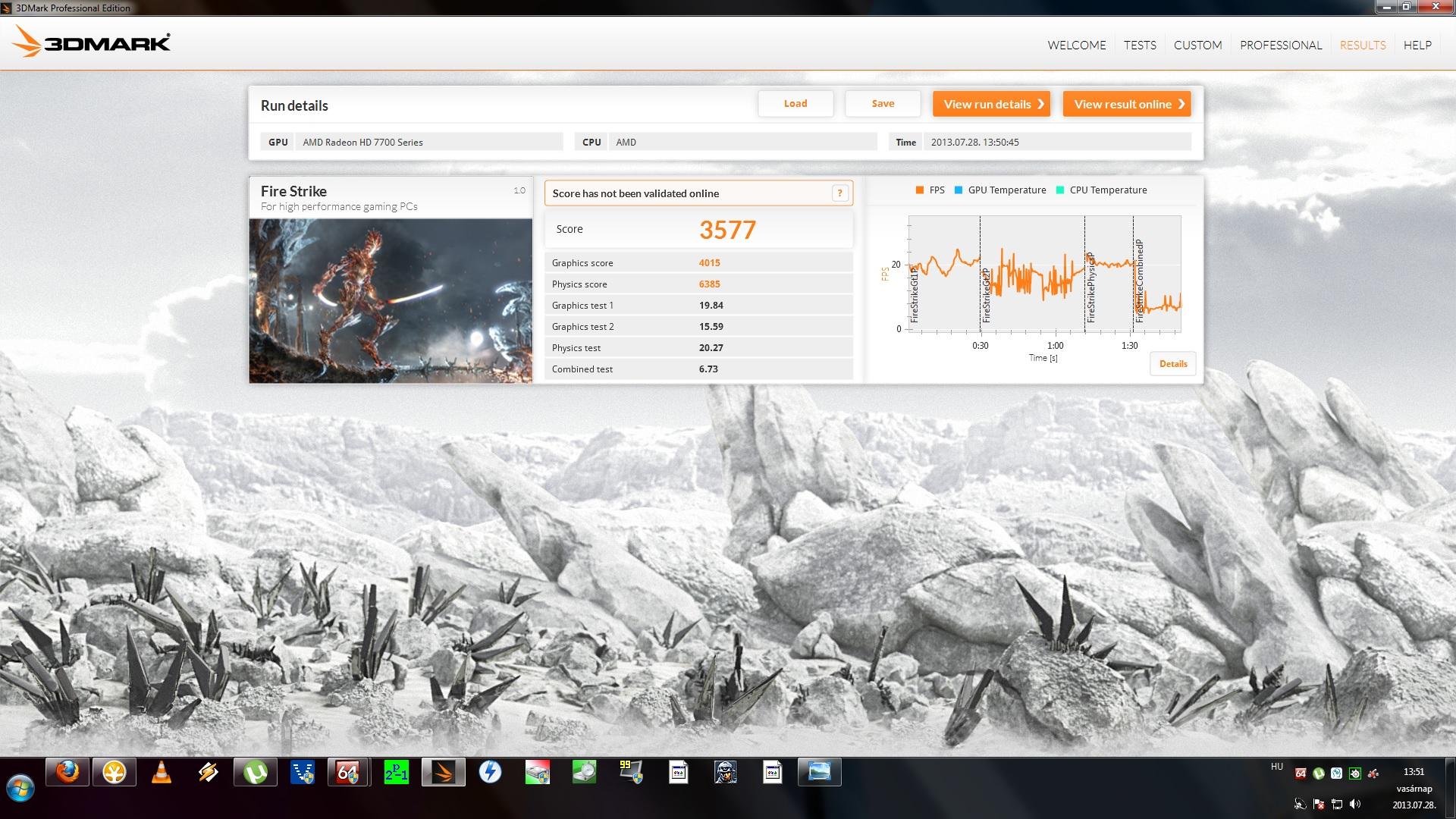The image size is (1456, 819).
Task: Click View result online button
Action: [1127, 104]
